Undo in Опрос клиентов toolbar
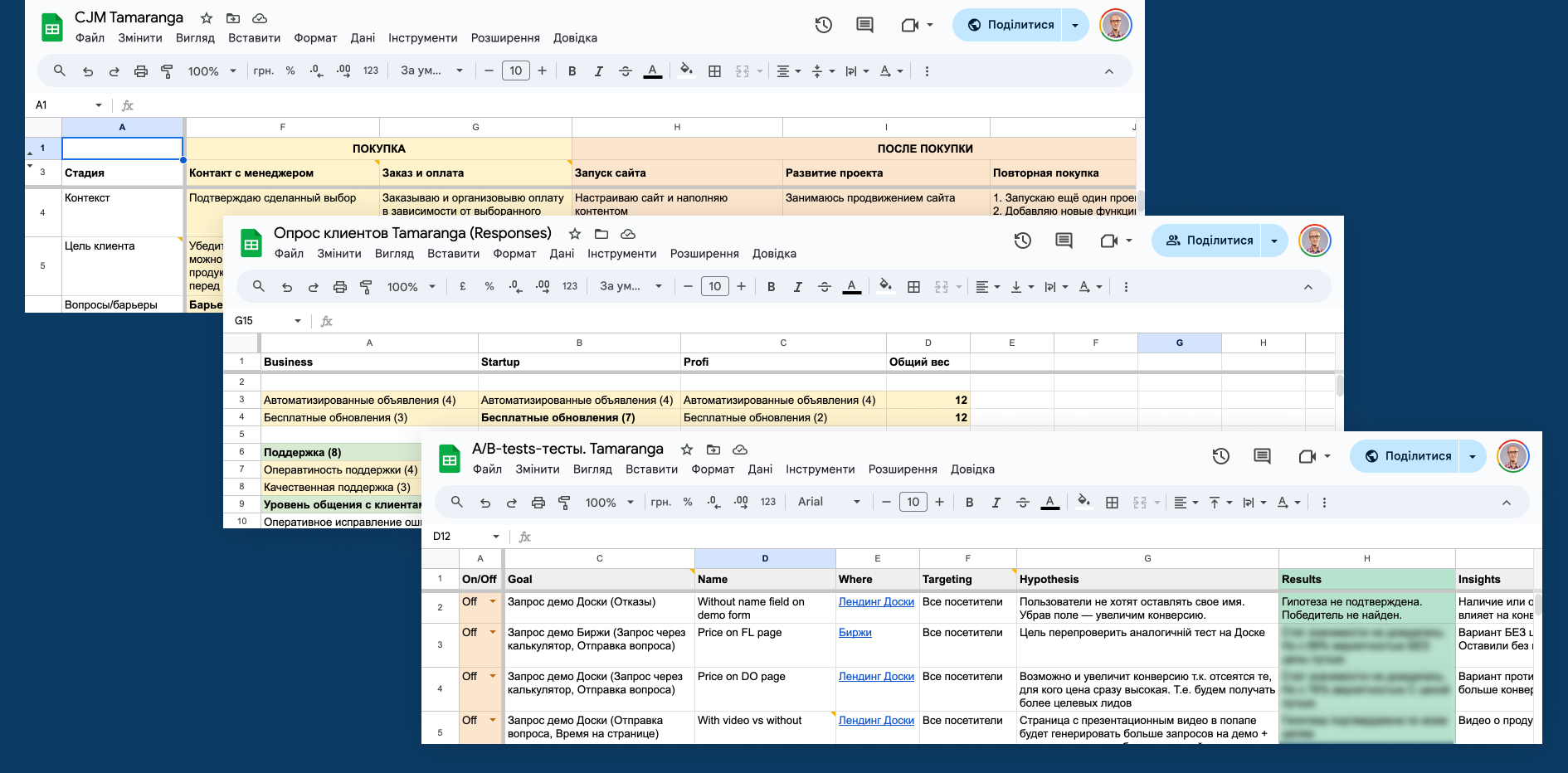 [x=287, y=287]
